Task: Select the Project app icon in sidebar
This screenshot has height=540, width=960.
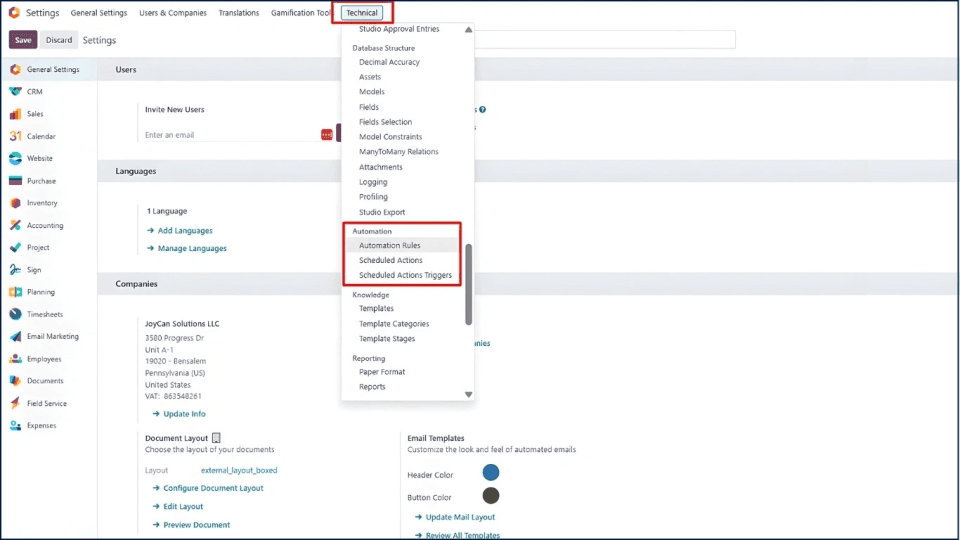Action: pyautogui.click(x=15, y=247)
